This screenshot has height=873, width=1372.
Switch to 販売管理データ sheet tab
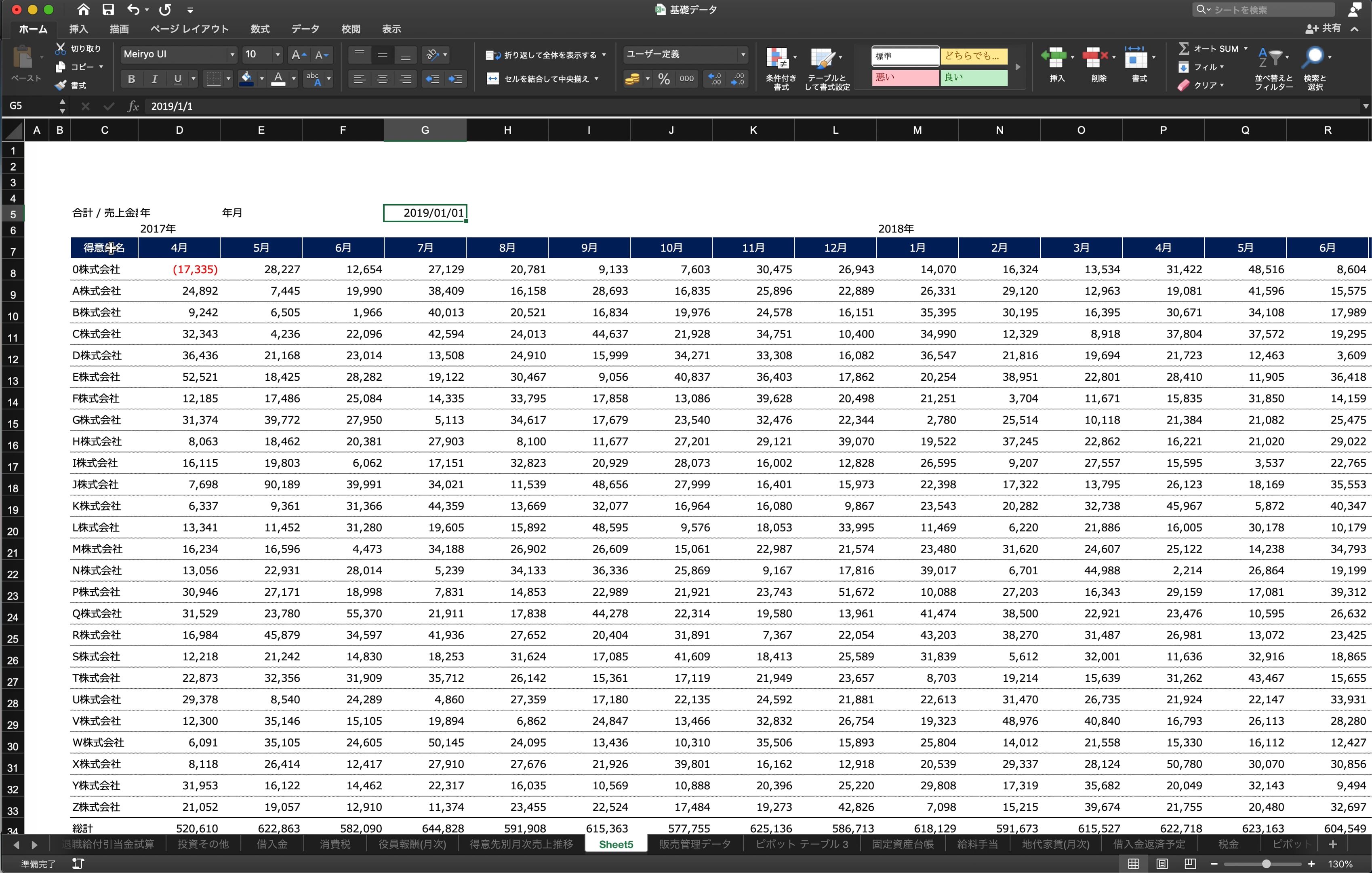(x=694, y=844)
